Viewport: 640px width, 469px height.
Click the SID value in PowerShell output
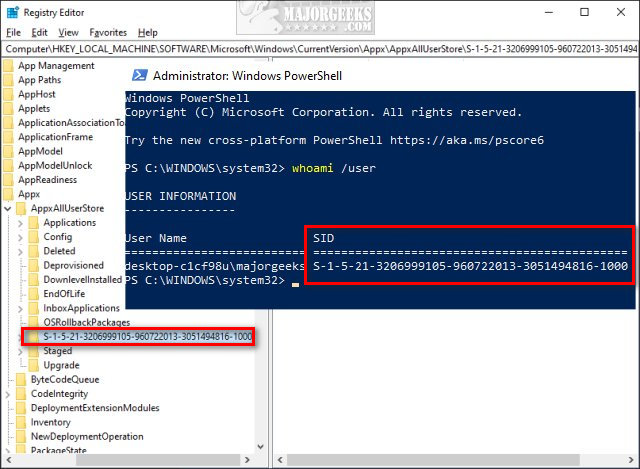click(470, 266)
